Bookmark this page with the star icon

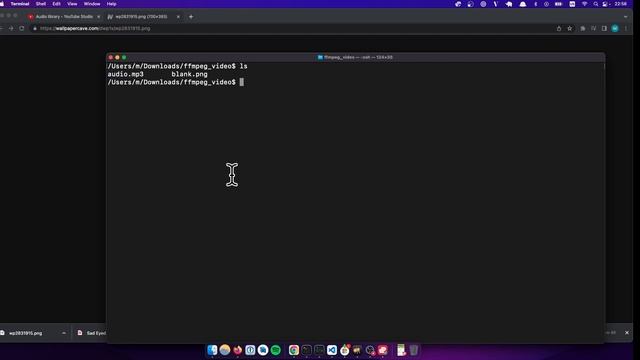[x=570, y=28]
